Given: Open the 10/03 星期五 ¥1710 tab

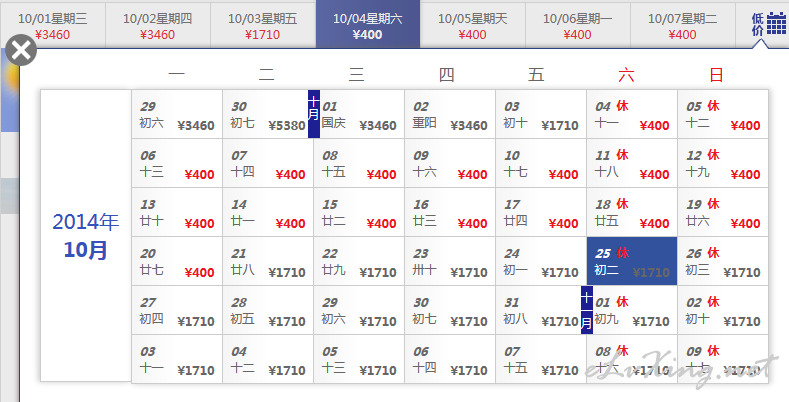Looking at the screenshot, I should click(262, 25).
